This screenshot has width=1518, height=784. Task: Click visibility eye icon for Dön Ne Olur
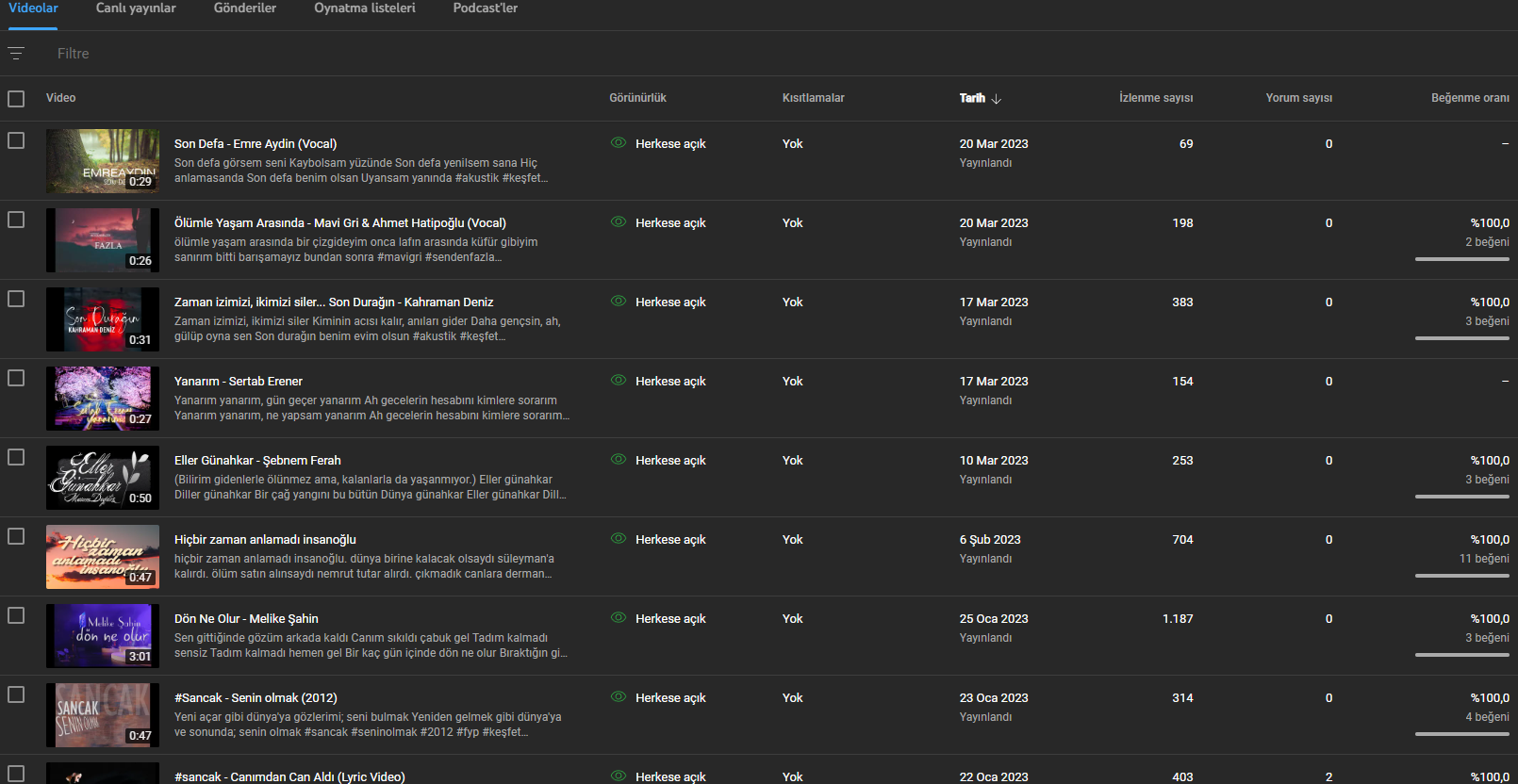tap(619, 618)
